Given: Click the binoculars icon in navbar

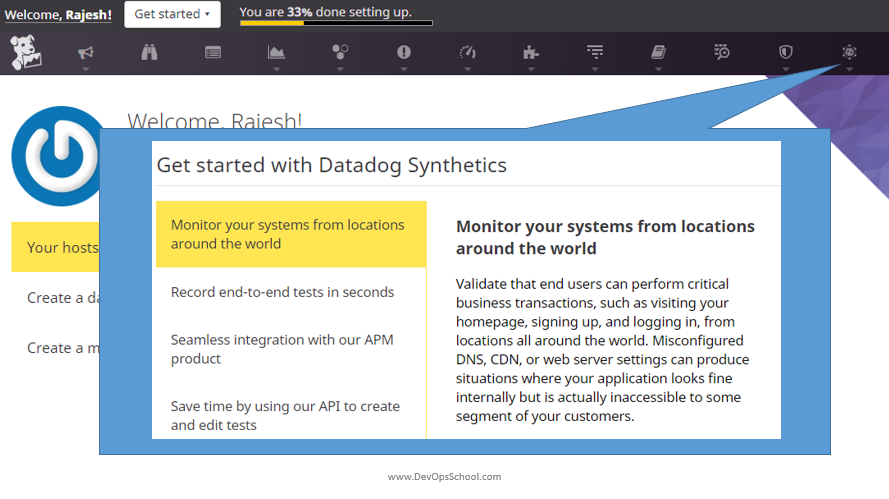Looking at the screenshot, I should click(x=149, y=53).
